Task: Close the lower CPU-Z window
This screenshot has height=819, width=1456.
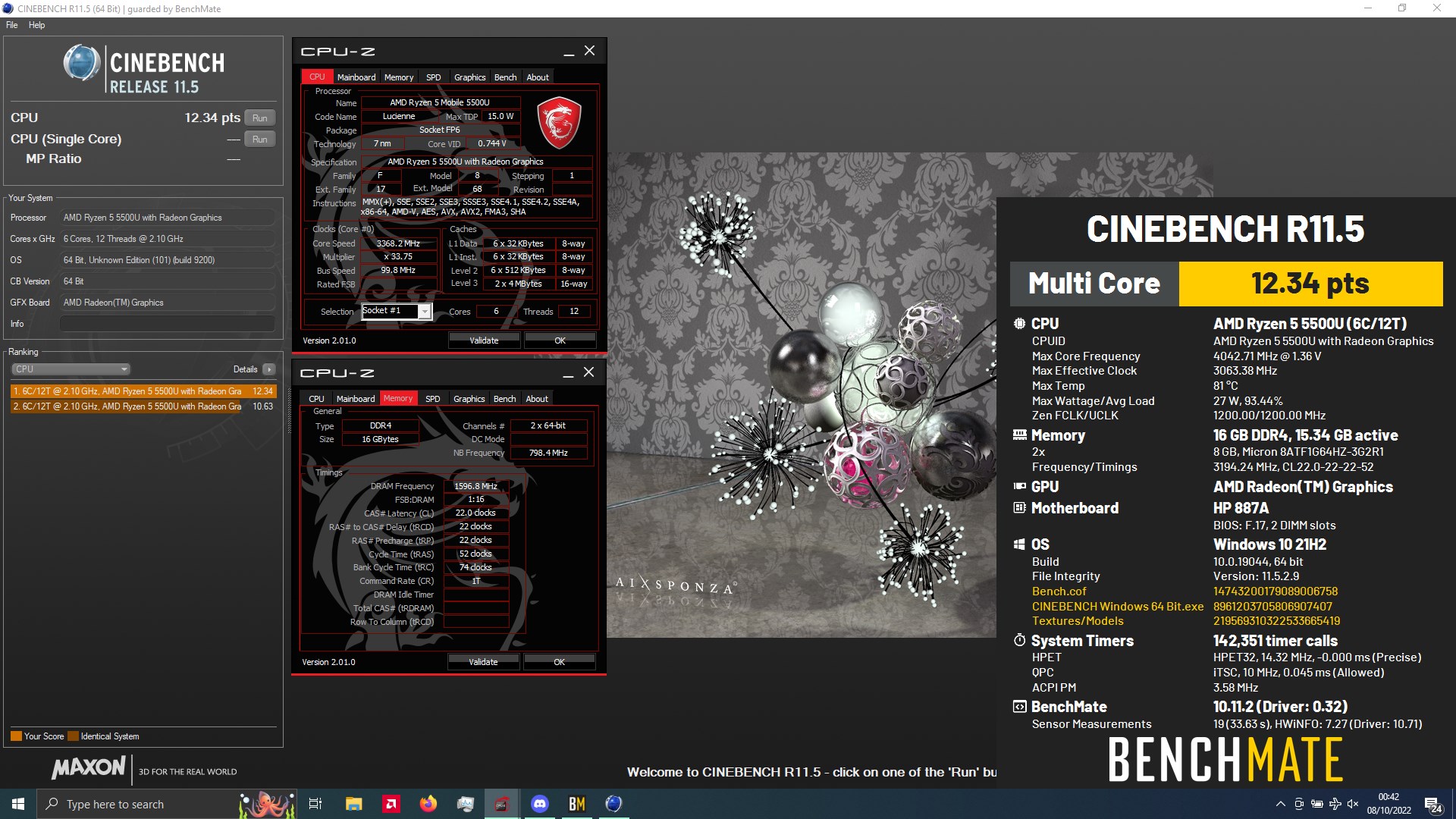Action: tap(588, 372)
